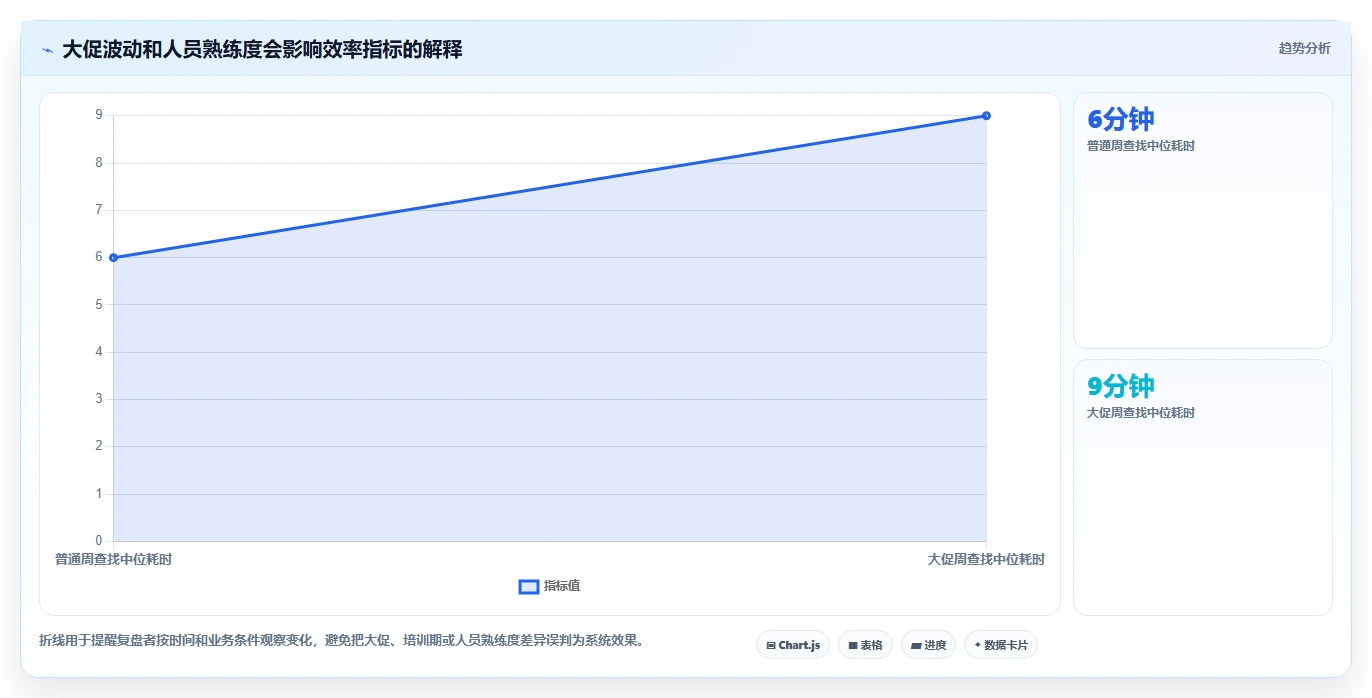Click the lightning icon beside the title

(x=47, y=50)
